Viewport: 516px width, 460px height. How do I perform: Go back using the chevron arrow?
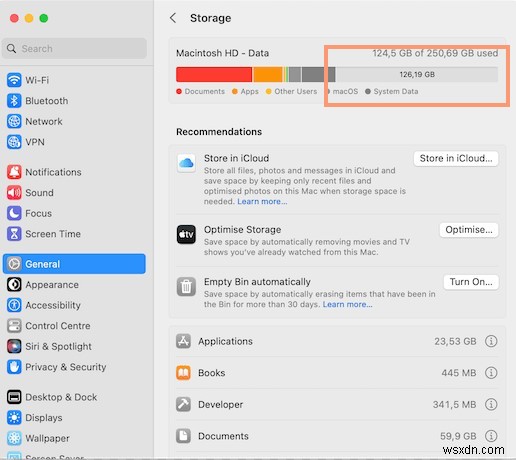tap(173, 18)
